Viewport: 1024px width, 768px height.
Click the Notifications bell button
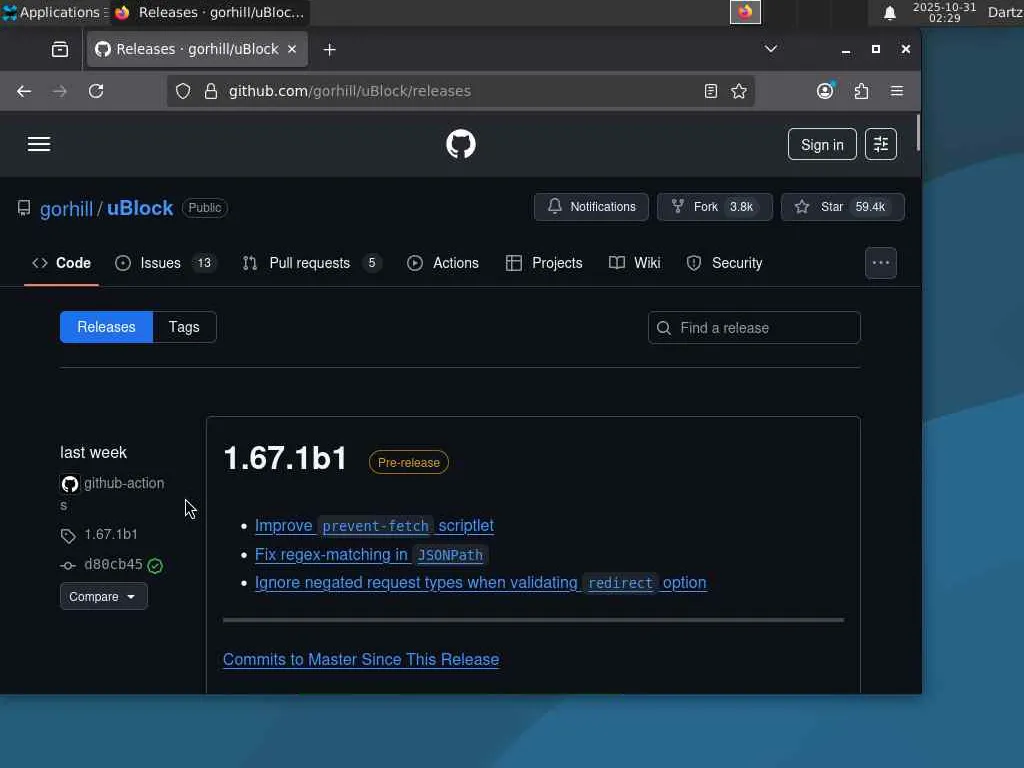(x=591, y=207)
